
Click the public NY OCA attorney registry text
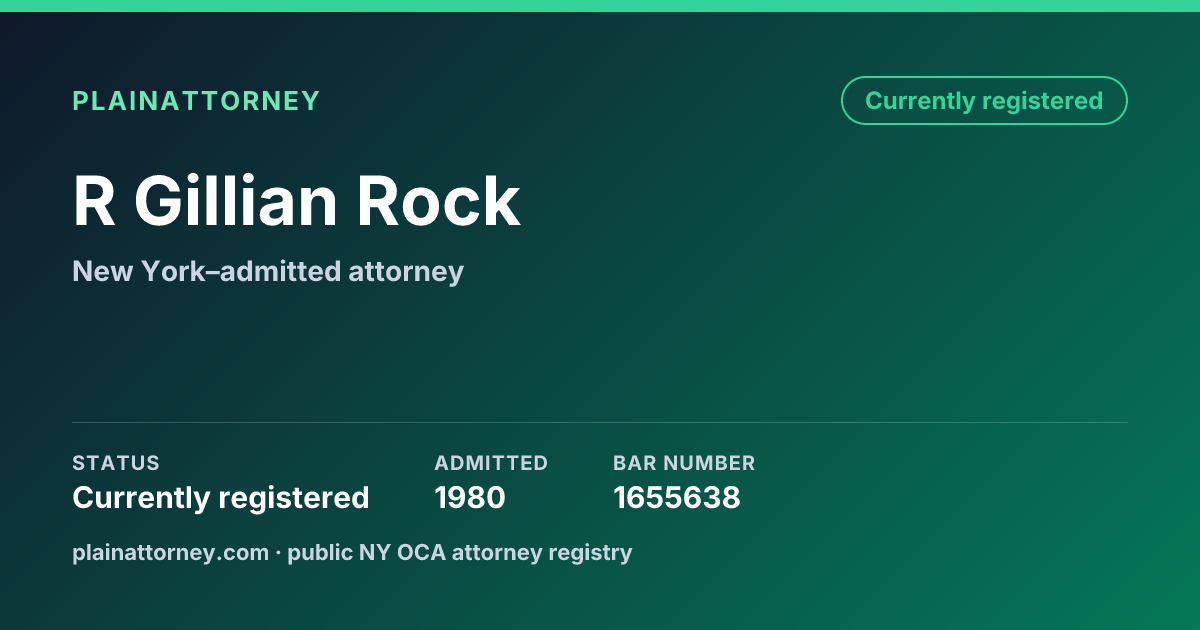point(460,552)
